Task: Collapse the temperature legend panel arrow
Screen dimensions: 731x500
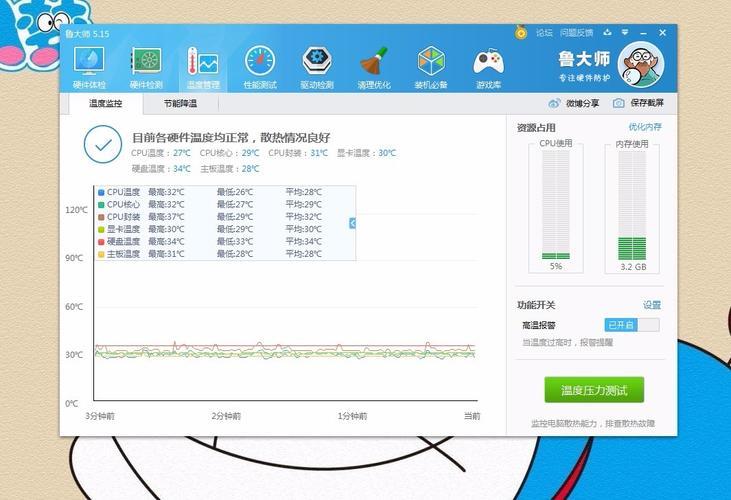Action: point(352,223)
